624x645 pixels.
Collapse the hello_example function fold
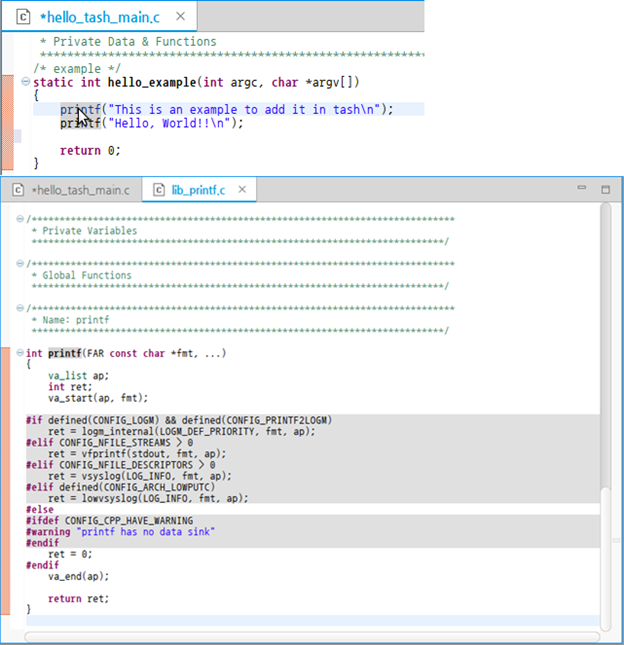[25, 83]
